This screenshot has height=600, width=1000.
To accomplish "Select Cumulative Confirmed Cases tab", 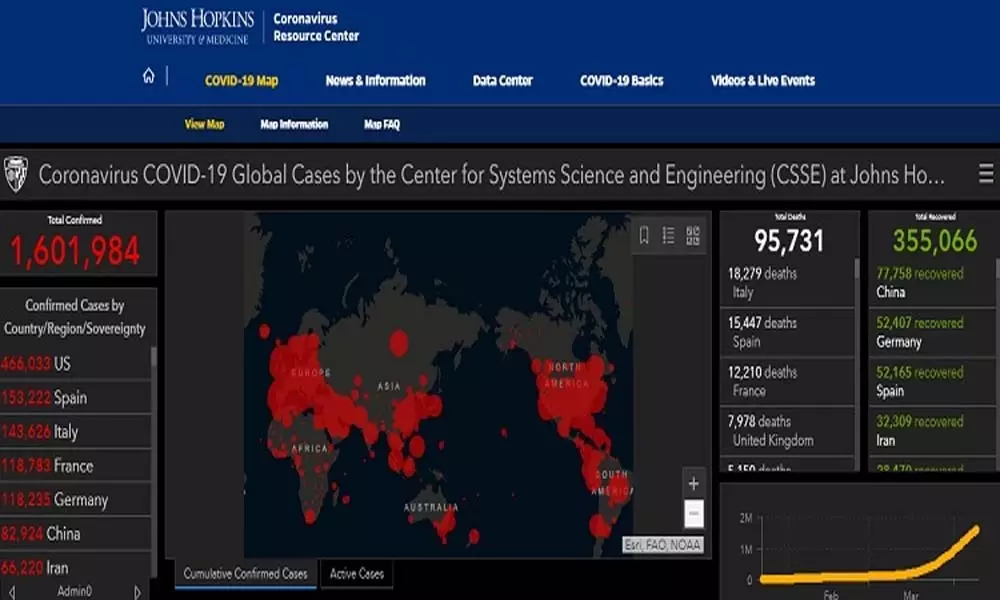I will (245, 574).
